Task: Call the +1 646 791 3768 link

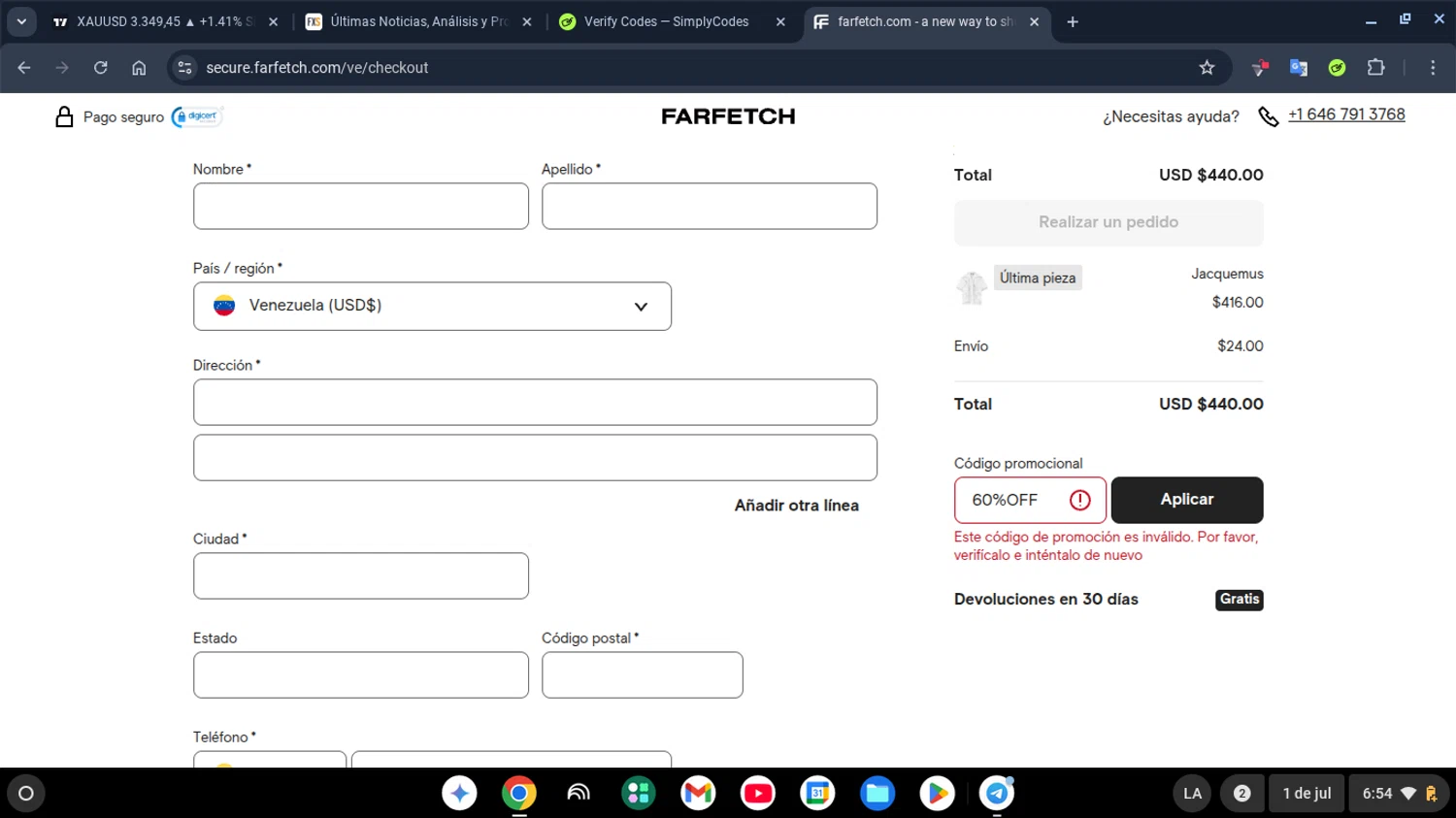Action: (x=1346, y=115)
